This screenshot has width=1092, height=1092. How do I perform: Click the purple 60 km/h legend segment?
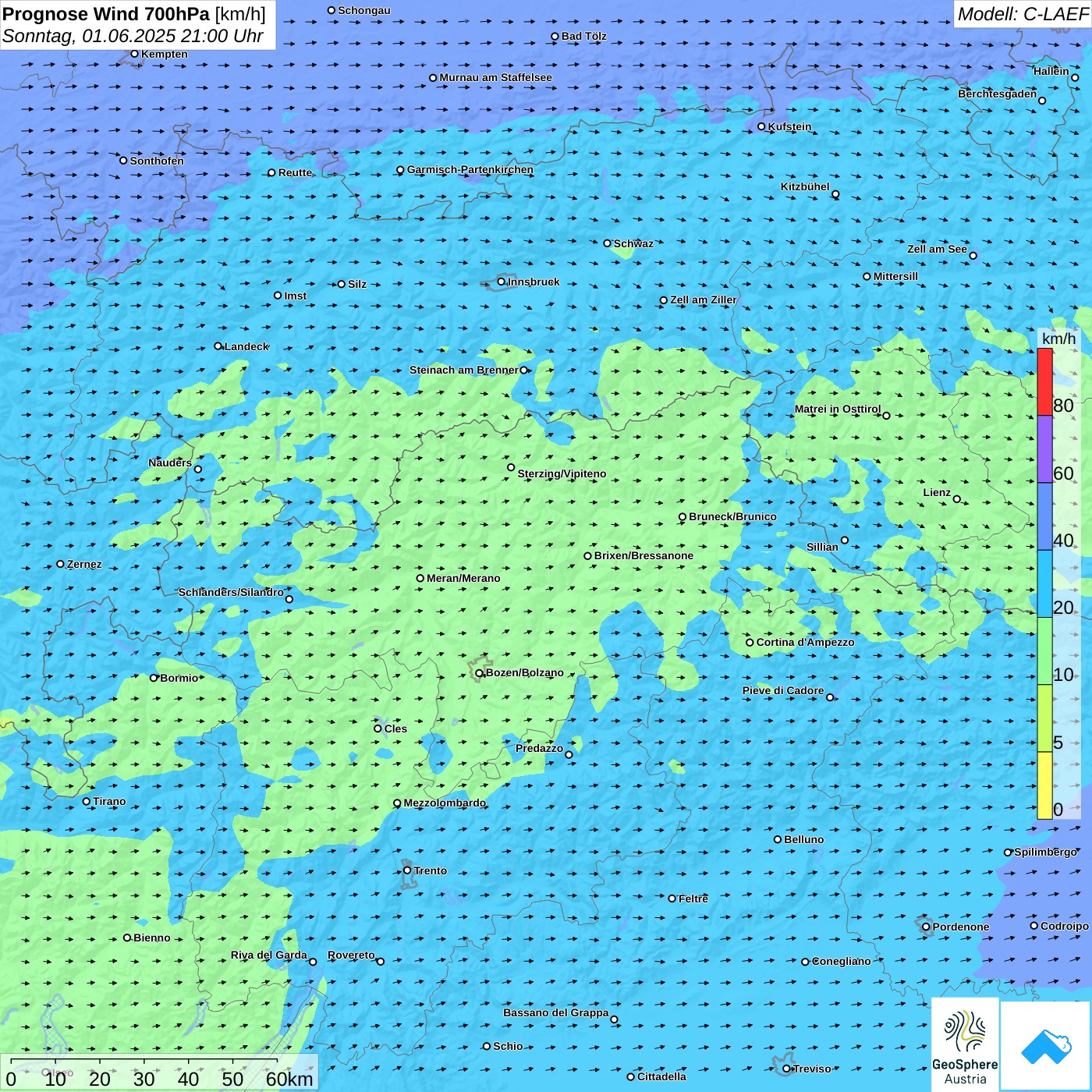(1044, 449)
